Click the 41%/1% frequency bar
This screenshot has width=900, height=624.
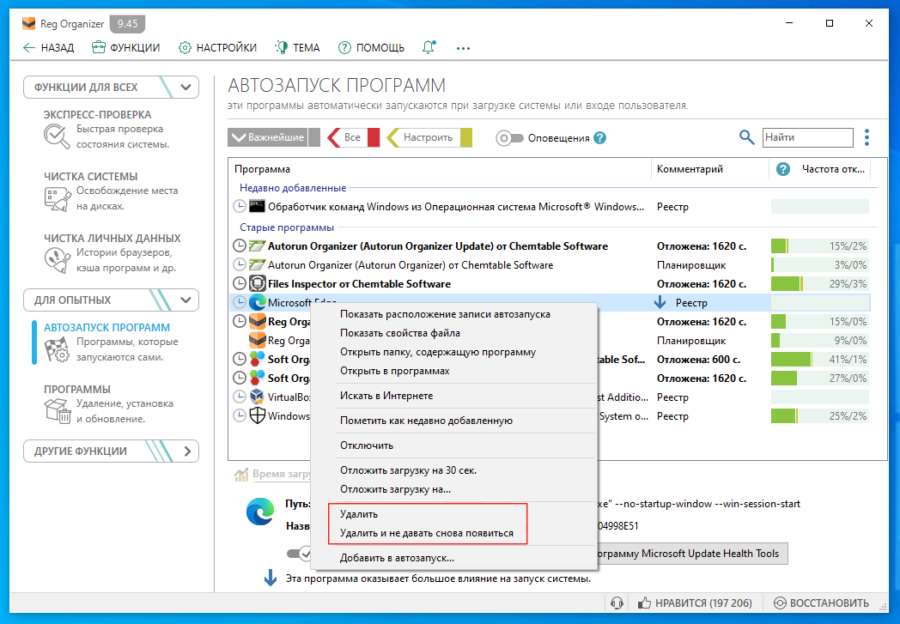tap(820, 359)
